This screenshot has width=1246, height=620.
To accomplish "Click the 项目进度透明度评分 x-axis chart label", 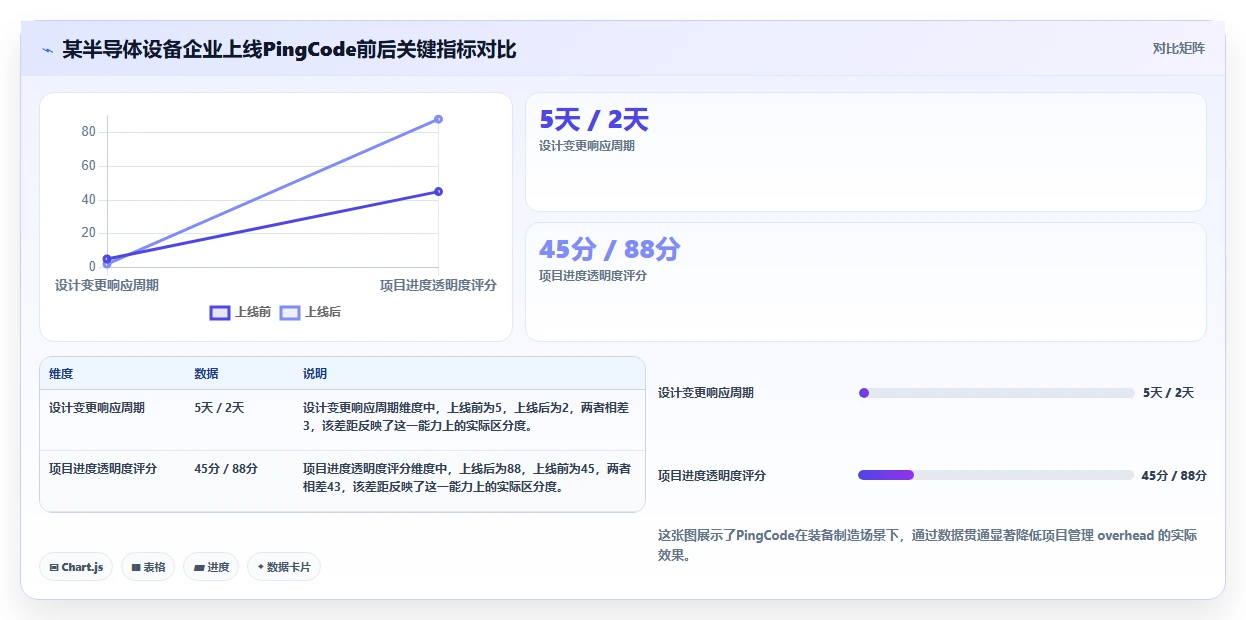I will pyautogui.click(x=438, y=285).
